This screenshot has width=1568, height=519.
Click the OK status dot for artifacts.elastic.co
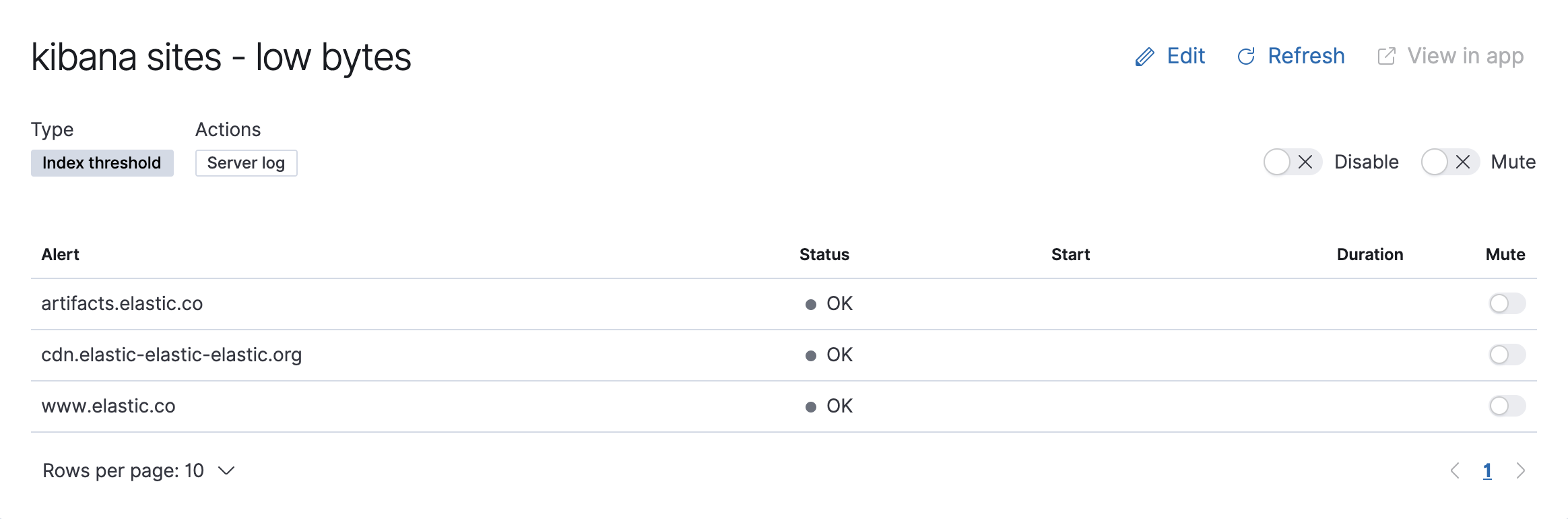click(811, 304)
